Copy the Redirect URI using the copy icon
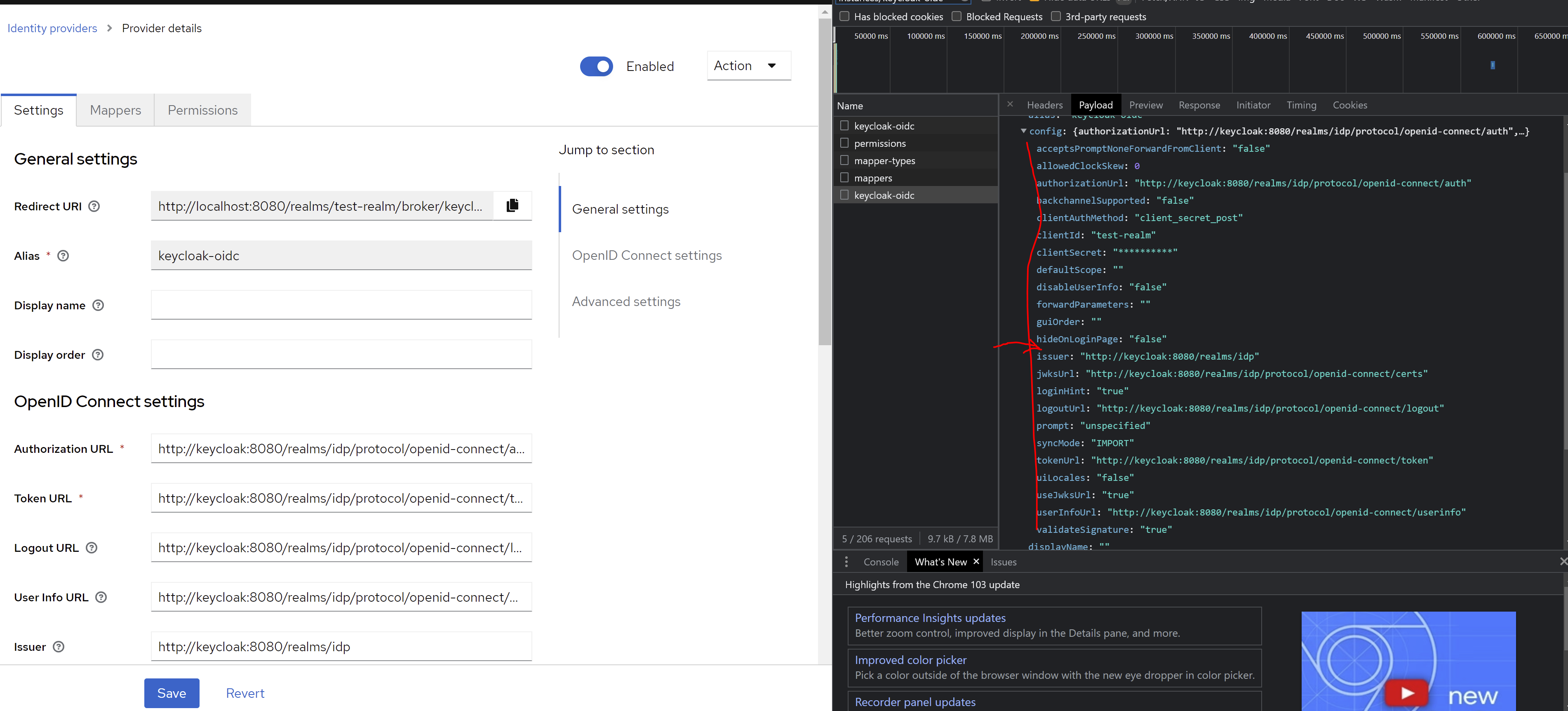Image resolution: width=1568 pixels, height=711 pixels. tap(512, 206)
